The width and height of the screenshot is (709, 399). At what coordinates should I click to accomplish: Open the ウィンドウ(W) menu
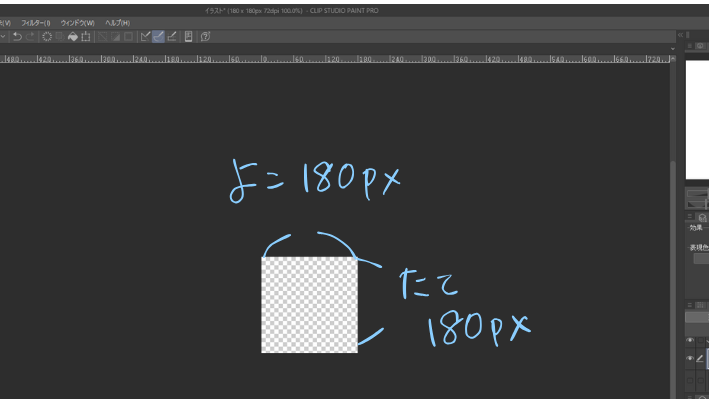78,23
